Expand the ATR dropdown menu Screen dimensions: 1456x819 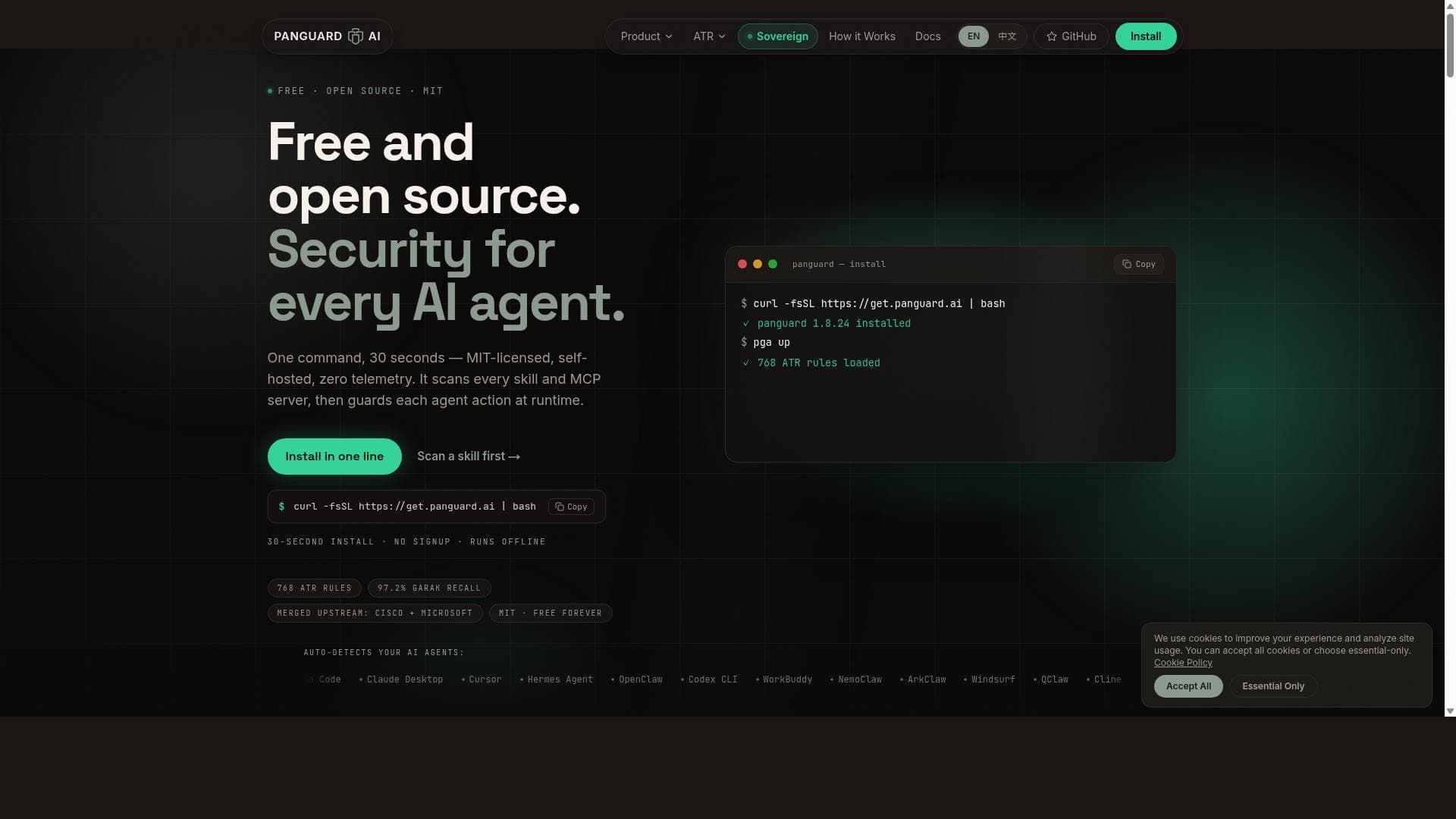[709, 36]
